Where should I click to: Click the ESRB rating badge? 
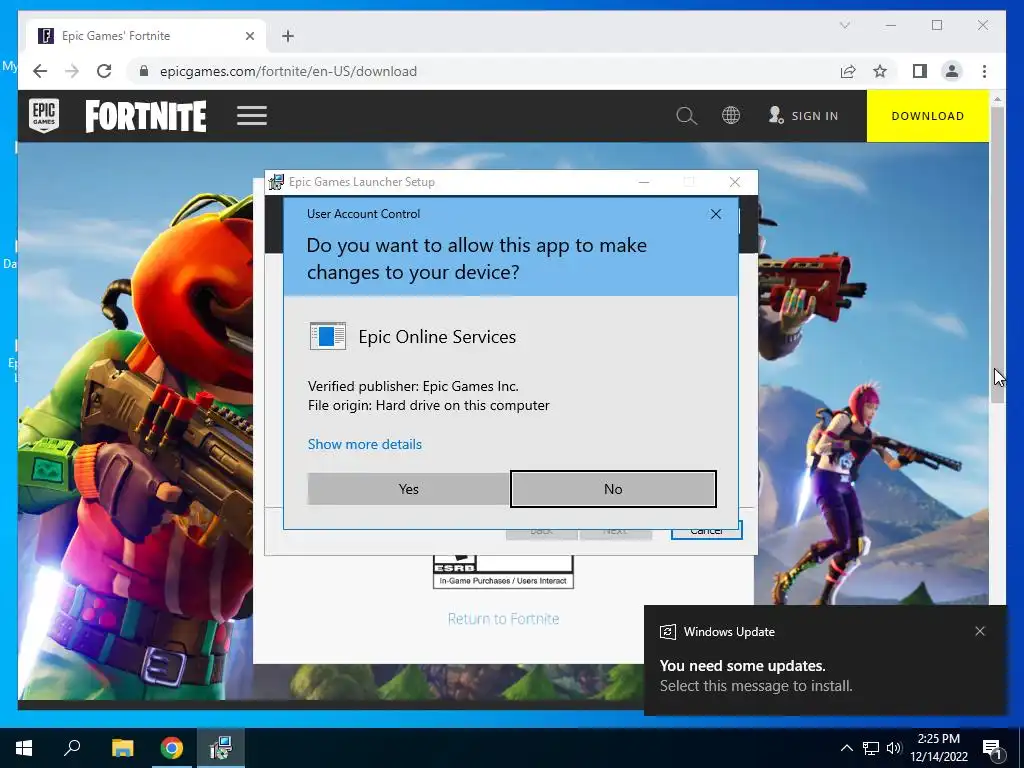503,572
